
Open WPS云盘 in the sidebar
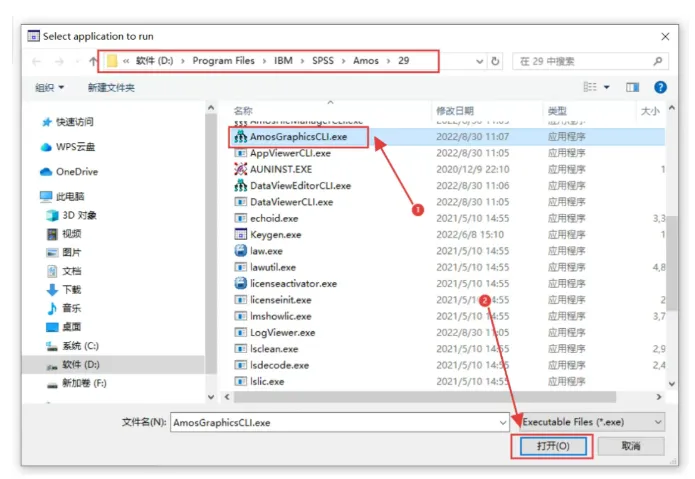(x=68, y=147)
